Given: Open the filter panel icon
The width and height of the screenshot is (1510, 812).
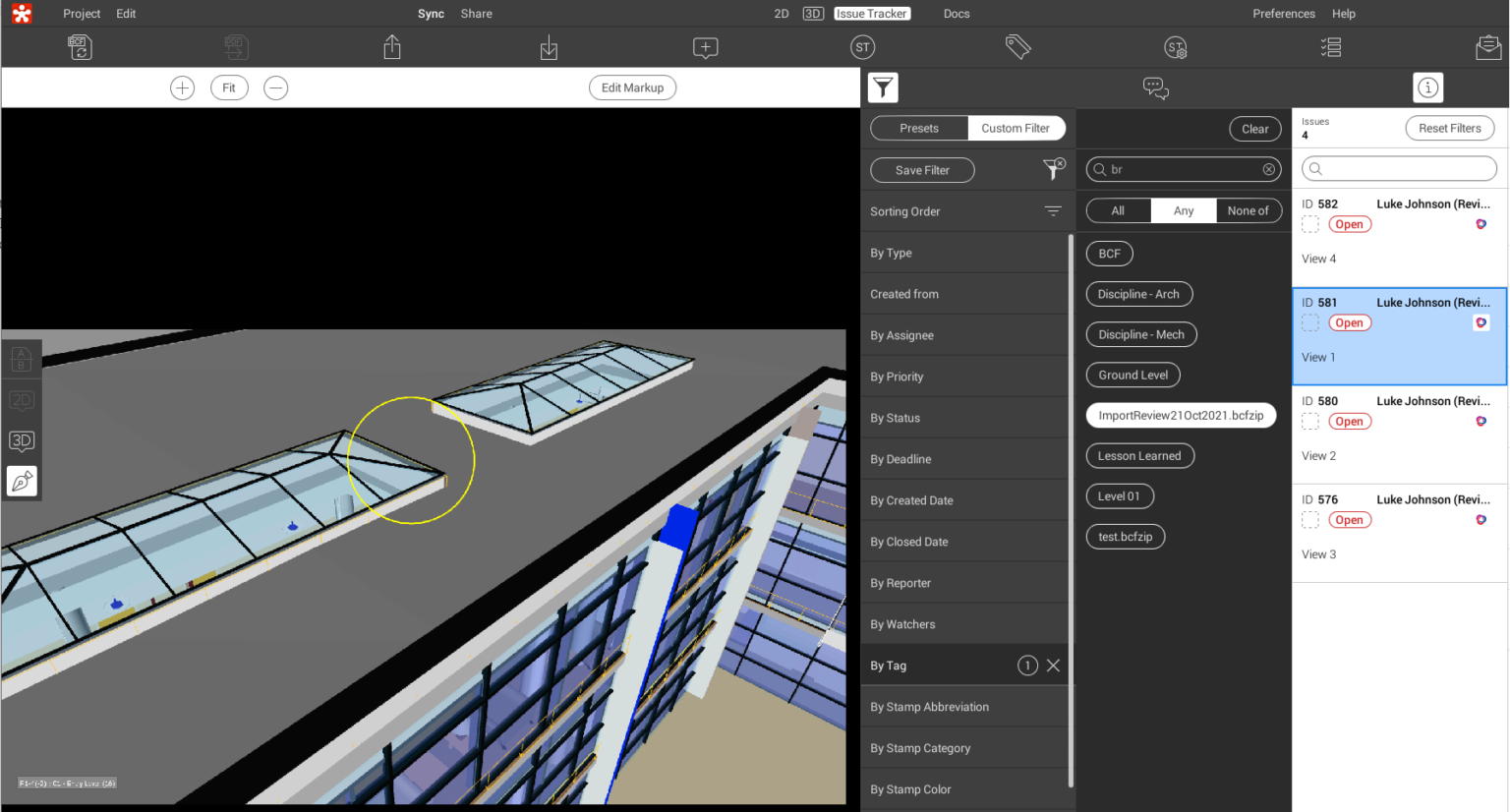Looking at the screenshot, I should (882, 87).
